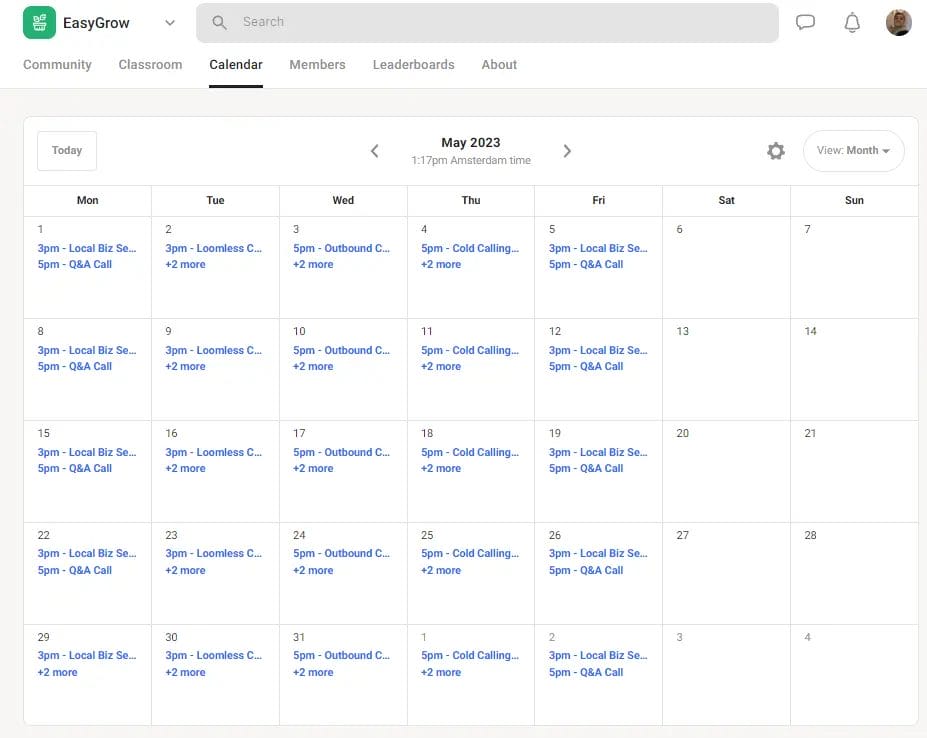927x738 pixels.
Task: Open the user profile avatar
Action: pos(898,23)
